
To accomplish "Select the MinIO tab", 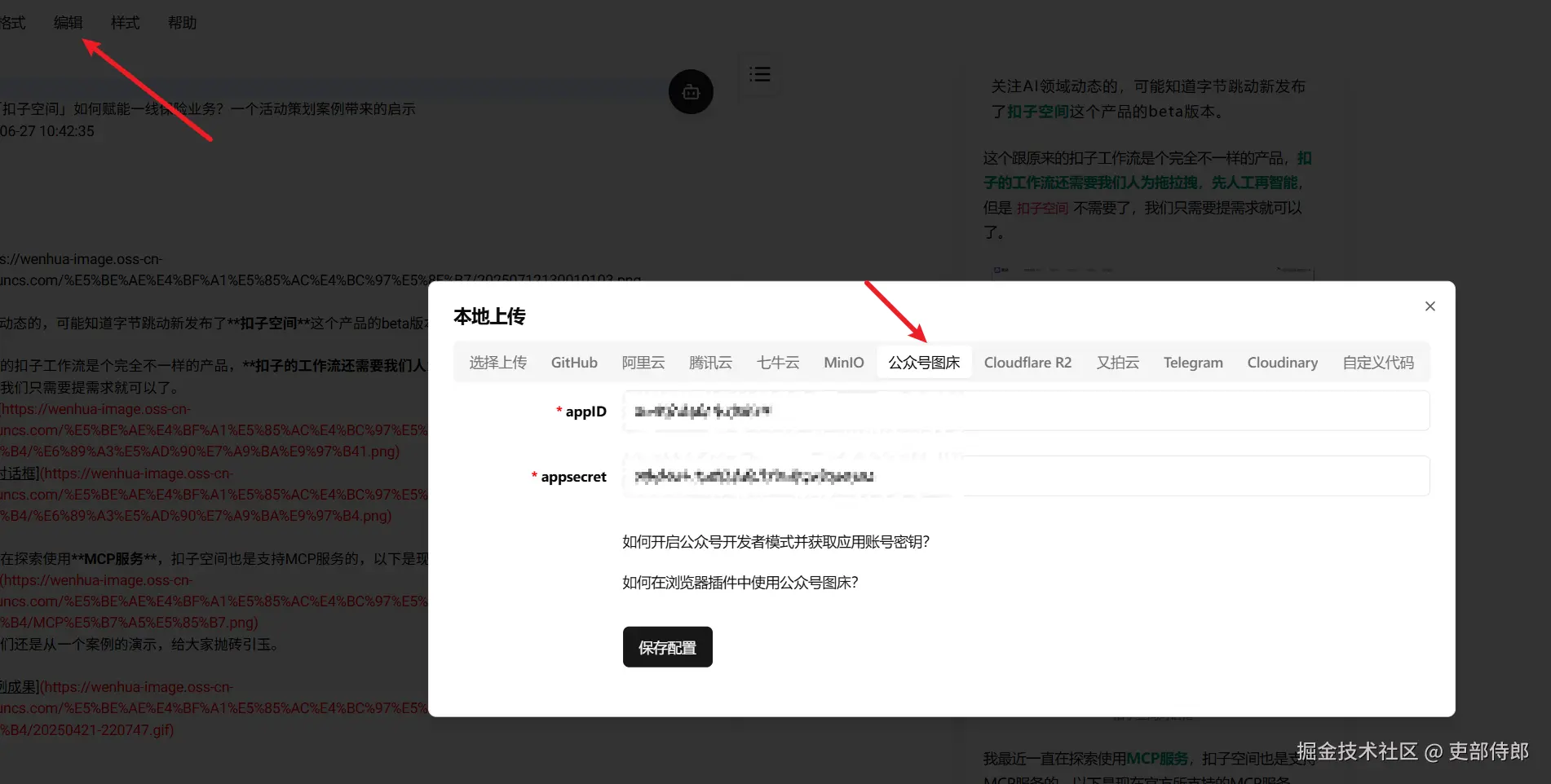I will [843, 362].
